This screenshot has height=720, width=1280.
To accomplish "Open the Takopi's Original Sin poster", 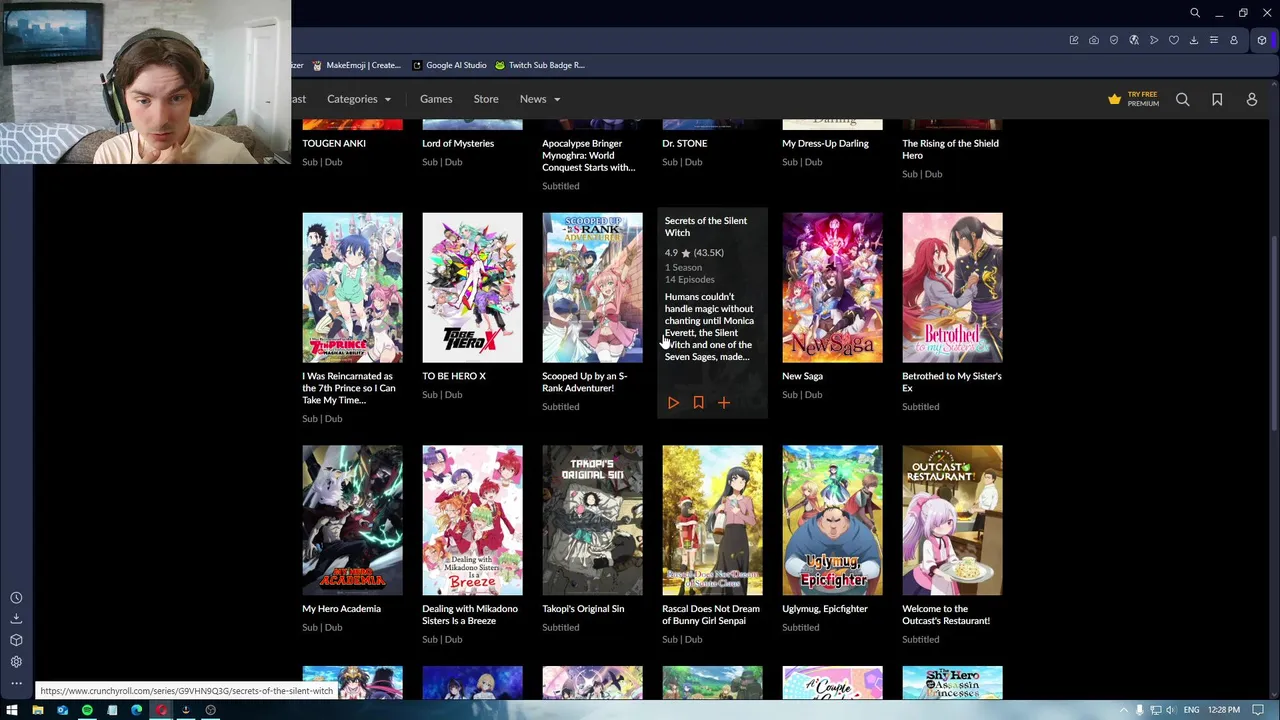I will (592, 520).
